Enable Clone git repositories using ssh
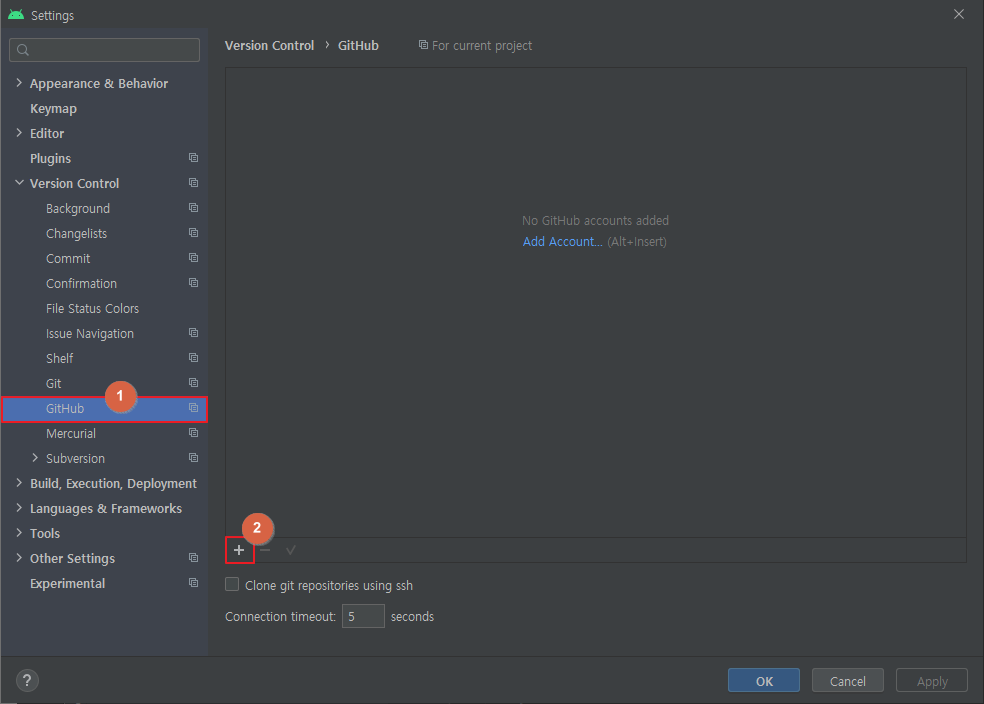984x704 pixels. pos(232,585)
